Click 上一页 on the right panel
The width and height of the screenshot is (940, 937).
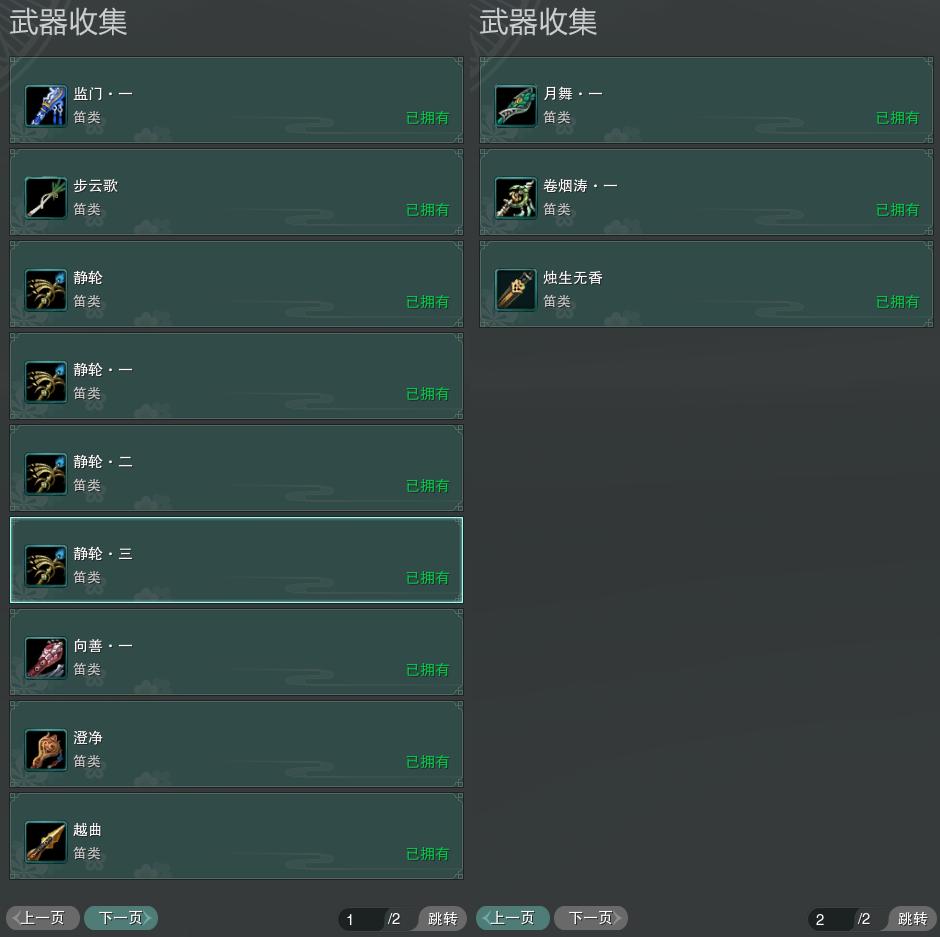tap(513, 918)
